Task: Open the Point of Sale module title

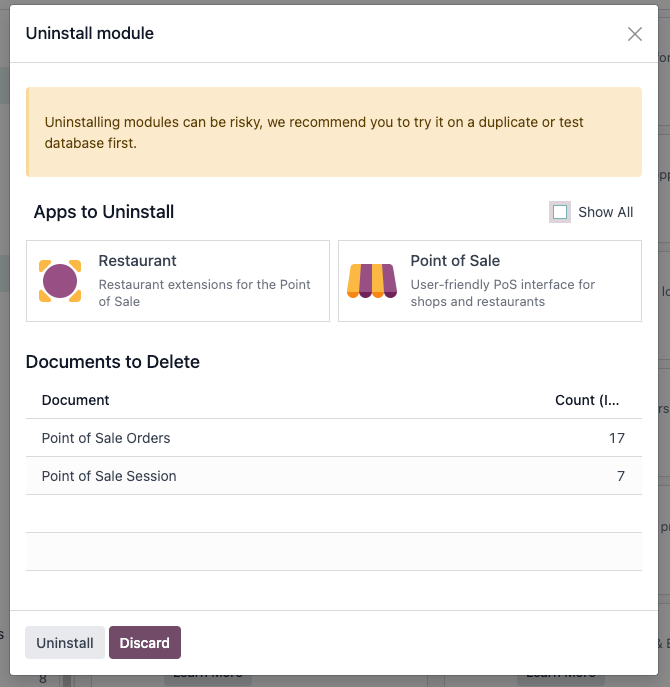Action: [x=455, y=261]
